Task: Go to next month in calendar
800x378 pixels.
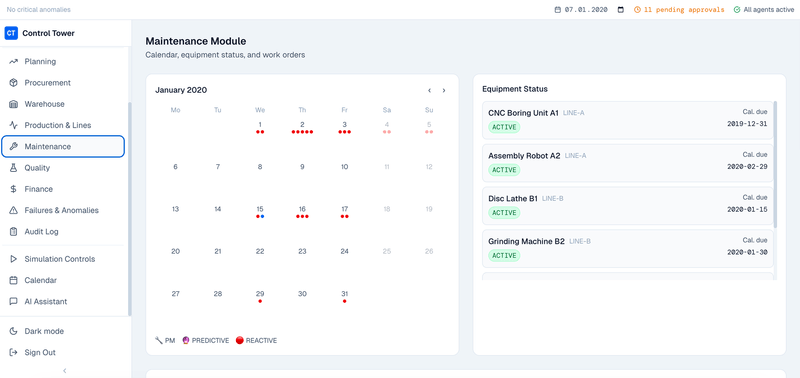Action: pyautogui.click(x=444, y=90)
